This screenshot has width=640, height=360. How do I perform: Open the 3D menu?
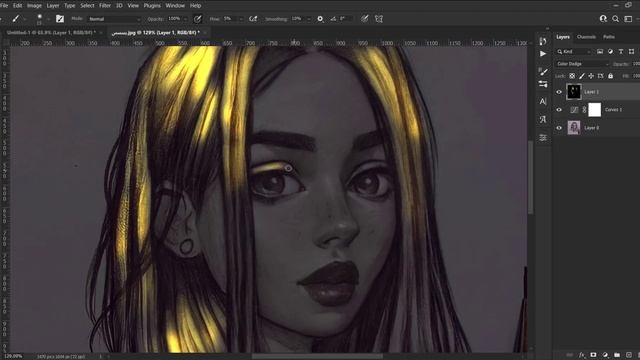(x=119, y=6)
